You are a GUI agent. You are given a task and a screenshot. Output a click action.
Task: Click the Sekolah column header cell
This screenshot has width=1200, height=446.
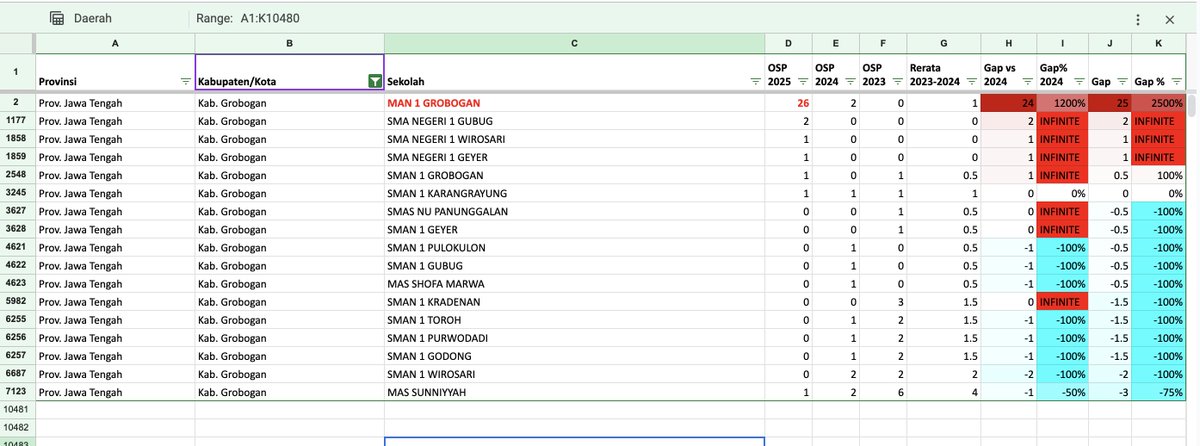574,73
